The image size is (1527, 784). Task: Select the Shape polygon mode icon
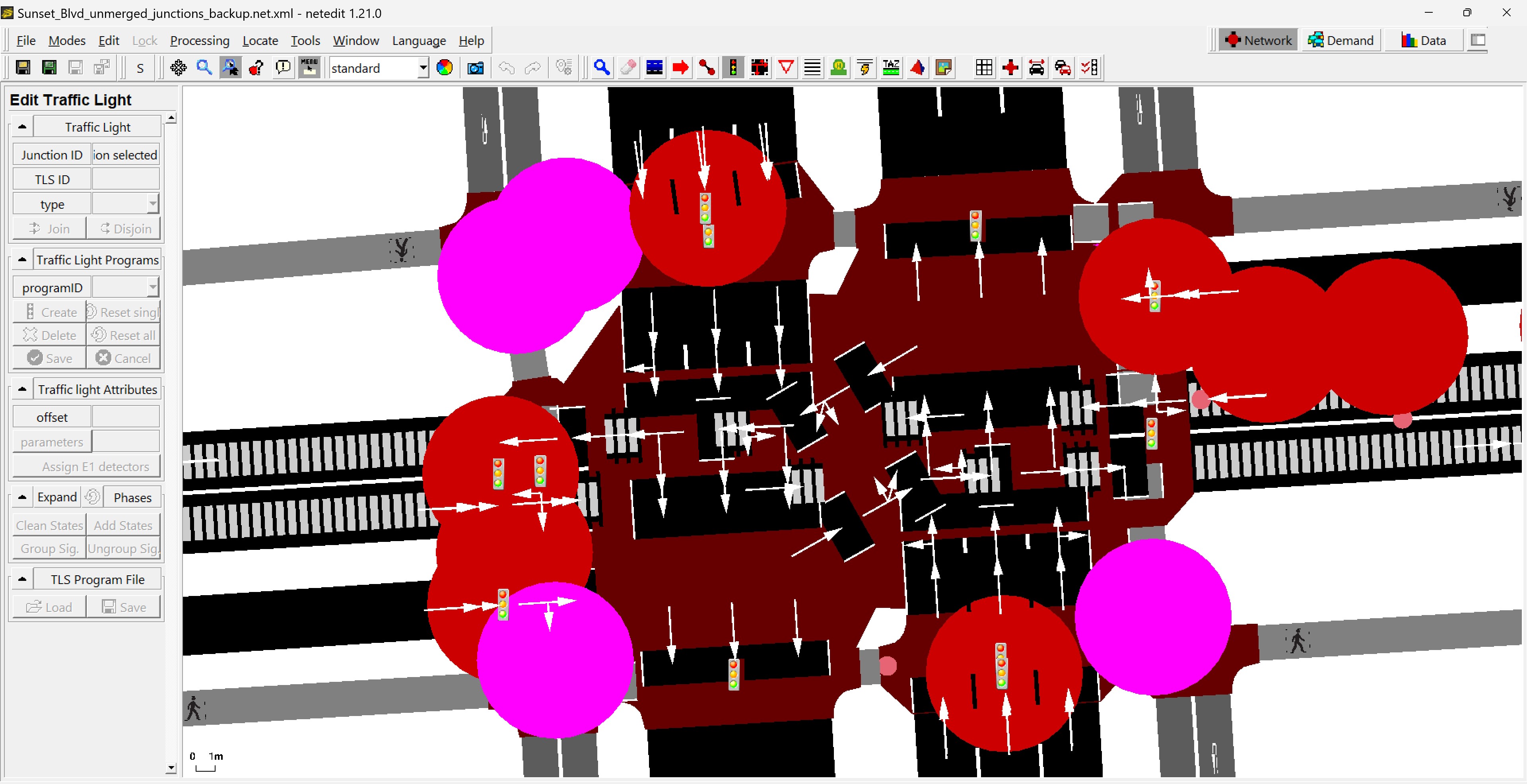click(x=918, y=68)
